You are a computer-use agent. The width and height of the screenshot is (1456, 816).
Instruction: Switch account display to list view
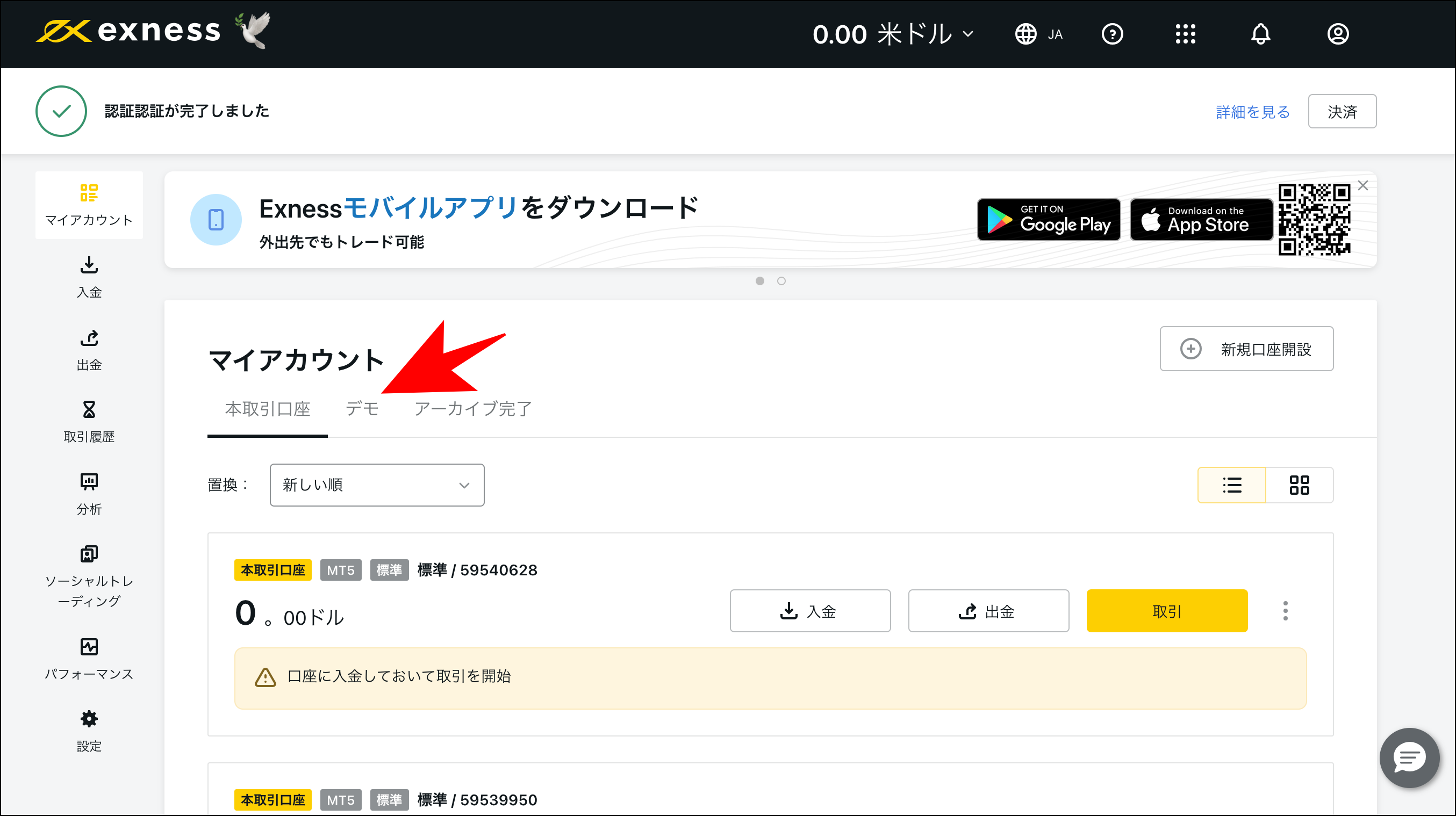click(1232, 485)
